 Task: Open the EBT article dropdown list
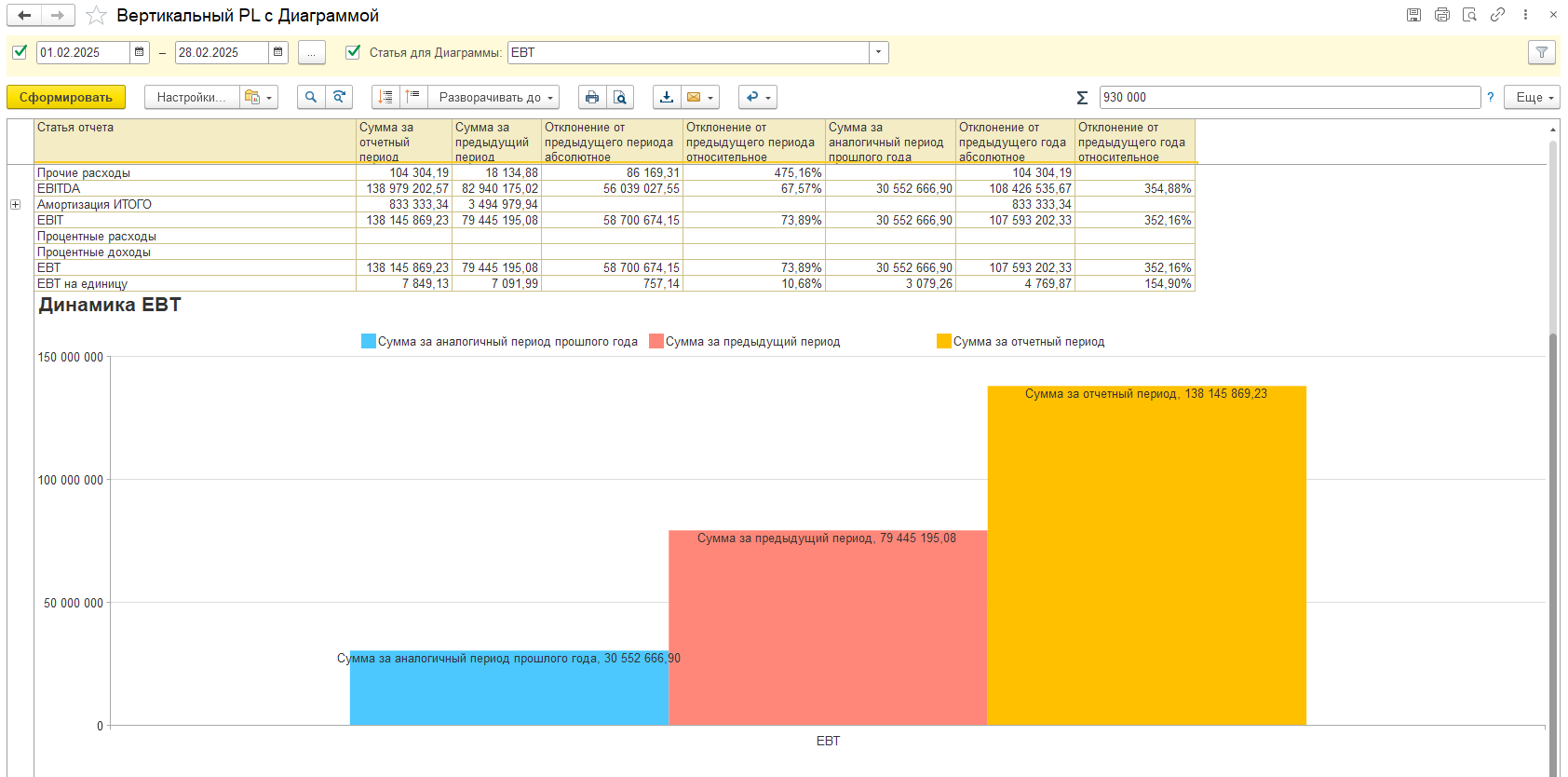(x=878, y=53)
